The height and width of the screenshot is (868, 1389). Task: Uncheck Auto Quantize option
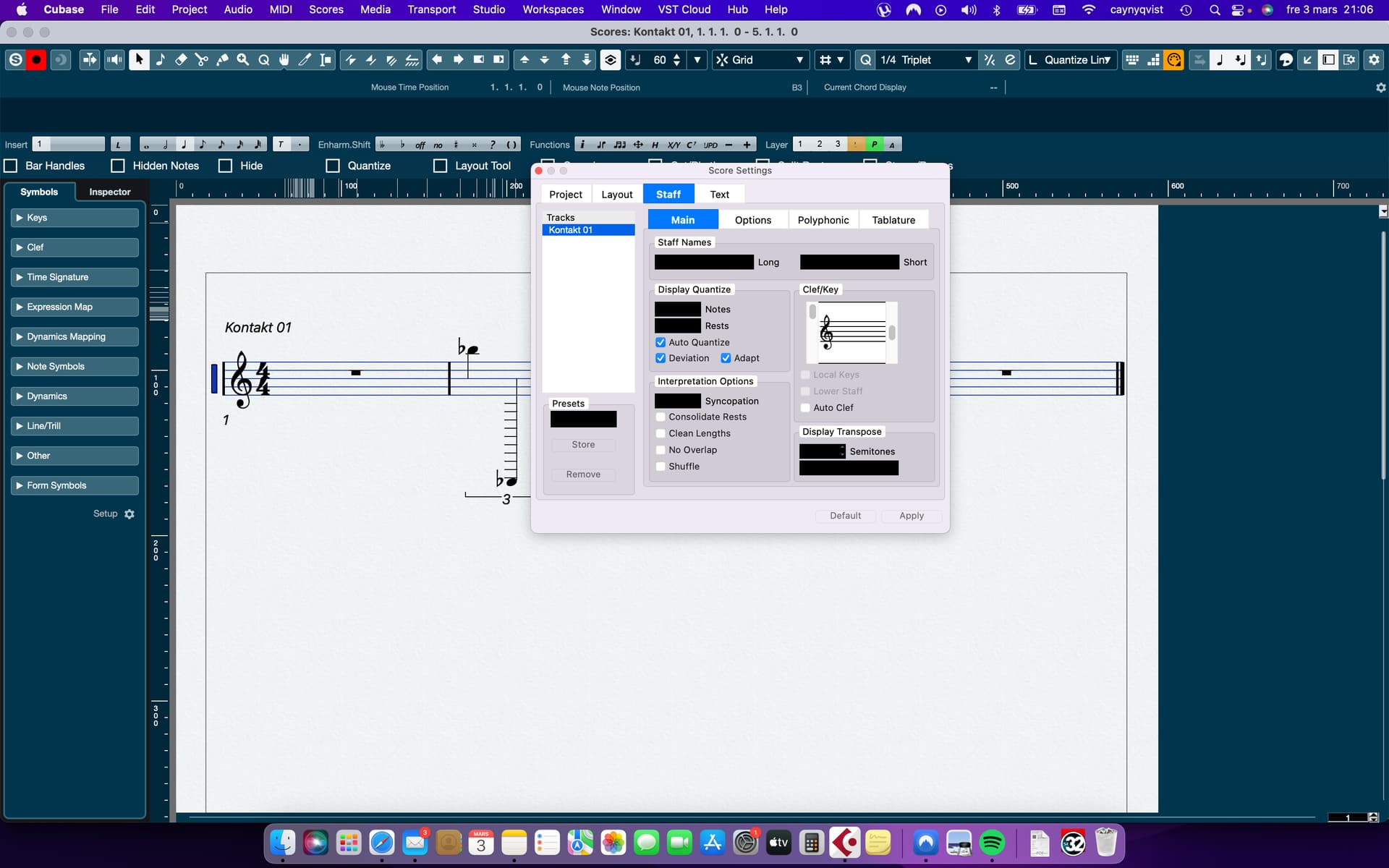660,342
